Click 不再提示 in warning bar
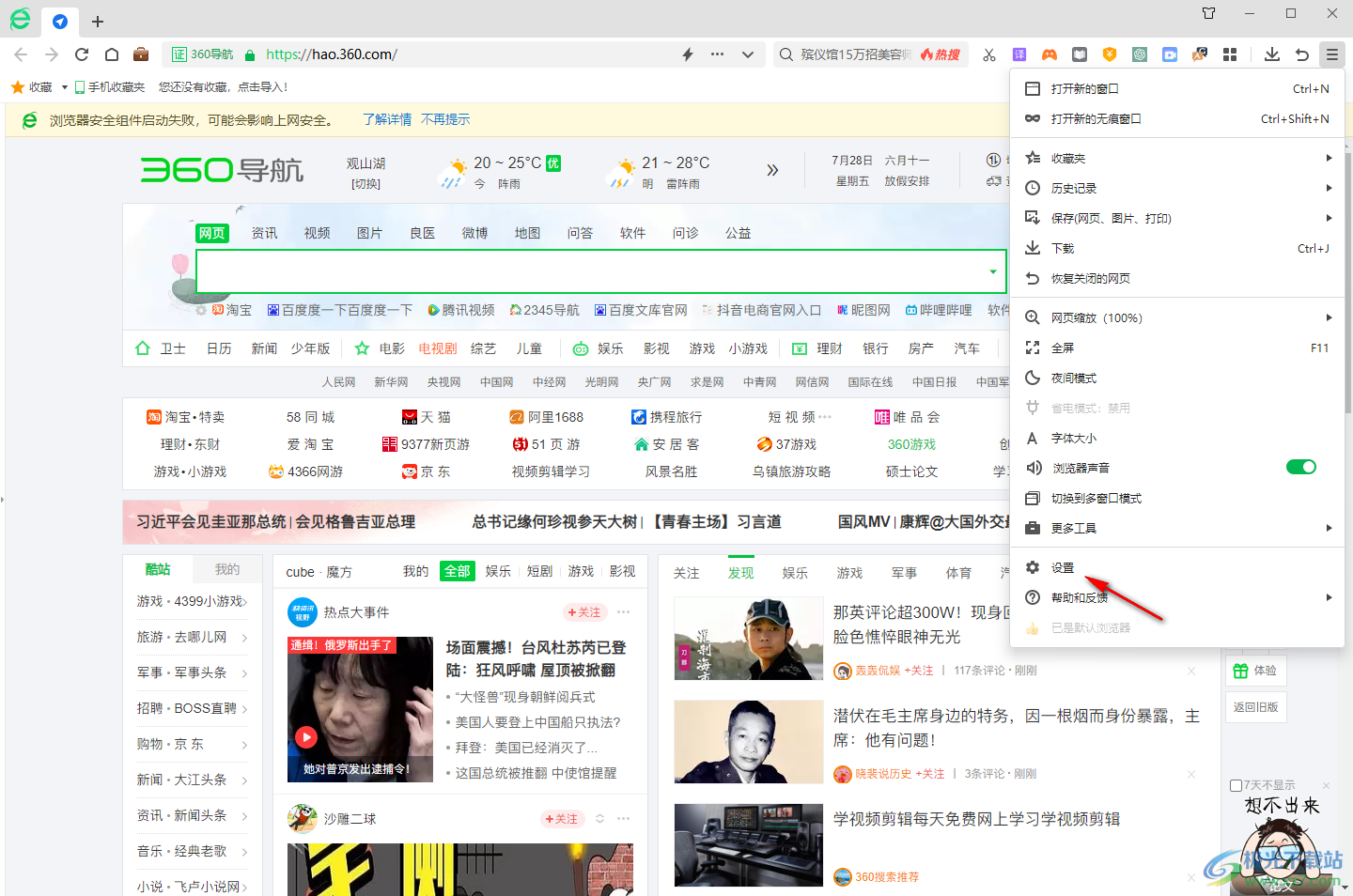The width and height of the screenshot is (1353, 896). (x=445, y=120)
